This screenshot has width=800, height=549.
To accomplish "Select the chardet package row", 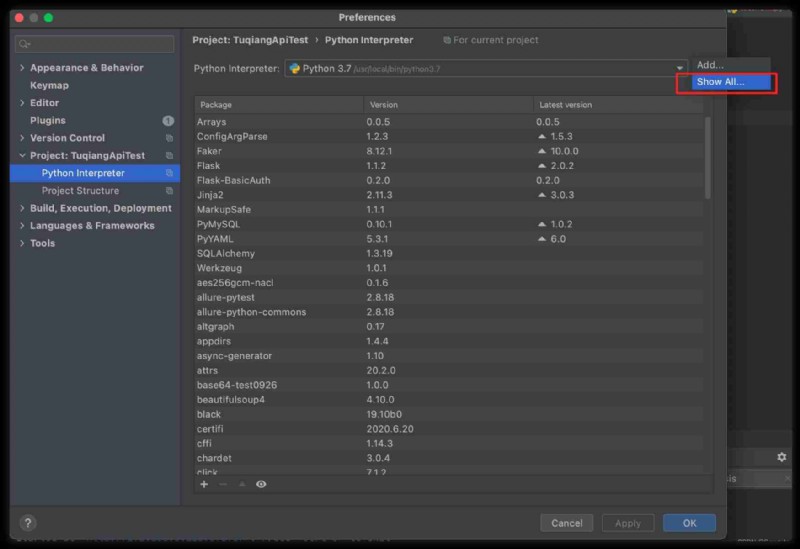I will 449,458.
